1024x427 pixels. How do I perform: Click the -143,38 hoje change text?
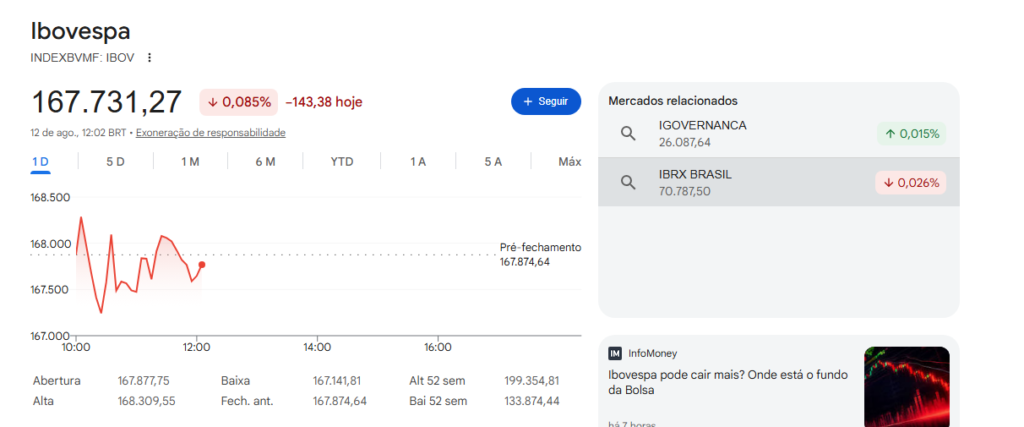click(x=324, y=102)
